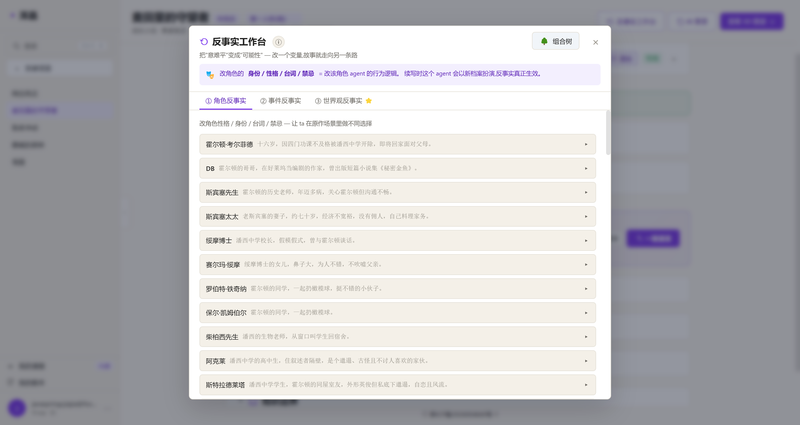Viewport: 800px width, 425px height.
Task: Expand the 赛尔玛·绥摩 row
Action: click(397, 264)
